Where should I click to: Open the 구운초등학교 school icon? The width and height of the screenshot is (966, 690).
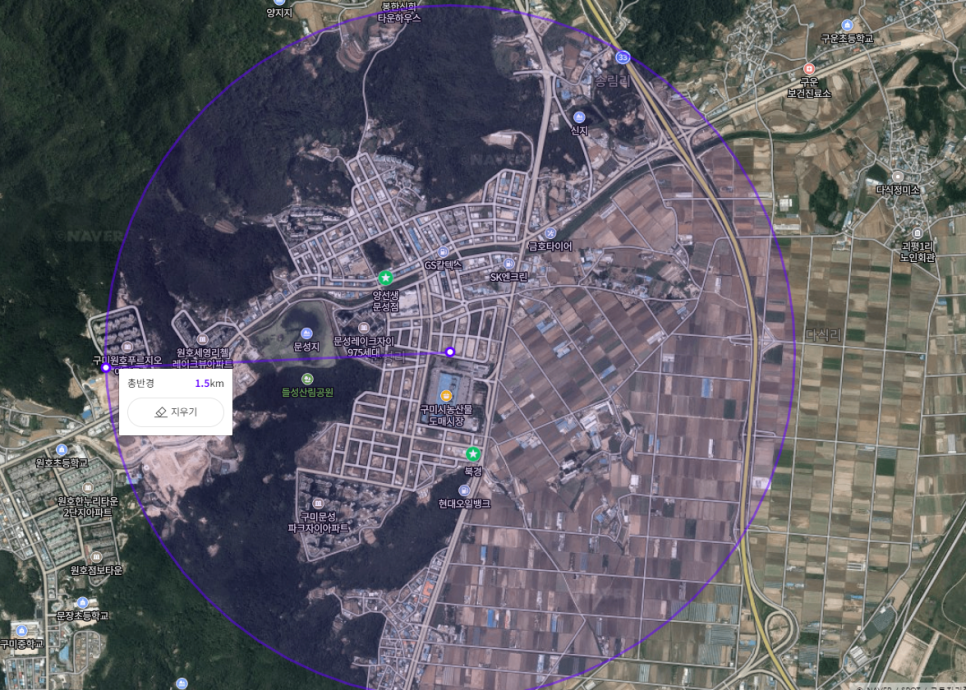click(847, 25)
